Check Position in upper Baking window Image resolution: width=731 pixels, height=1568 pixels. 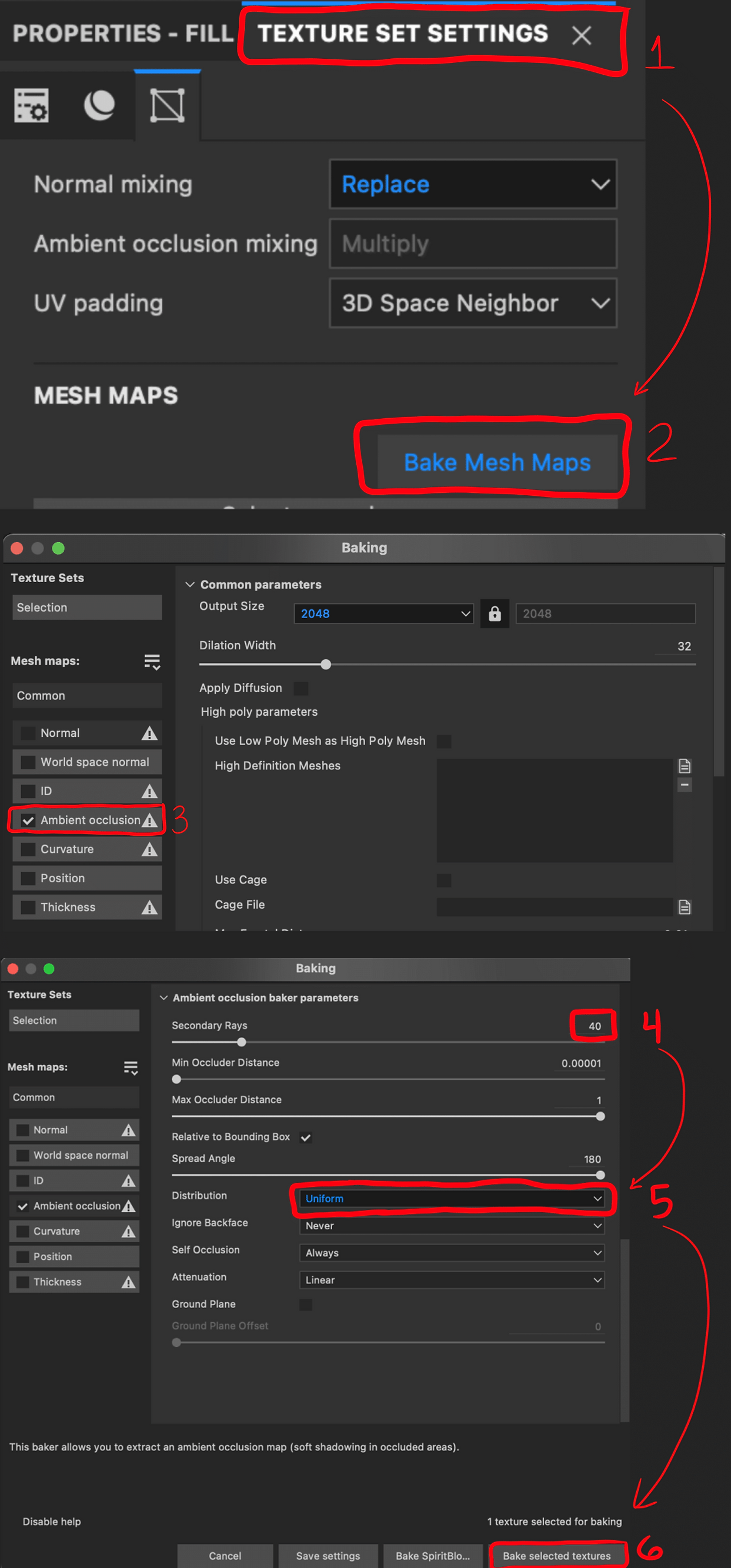pos(28,878)
